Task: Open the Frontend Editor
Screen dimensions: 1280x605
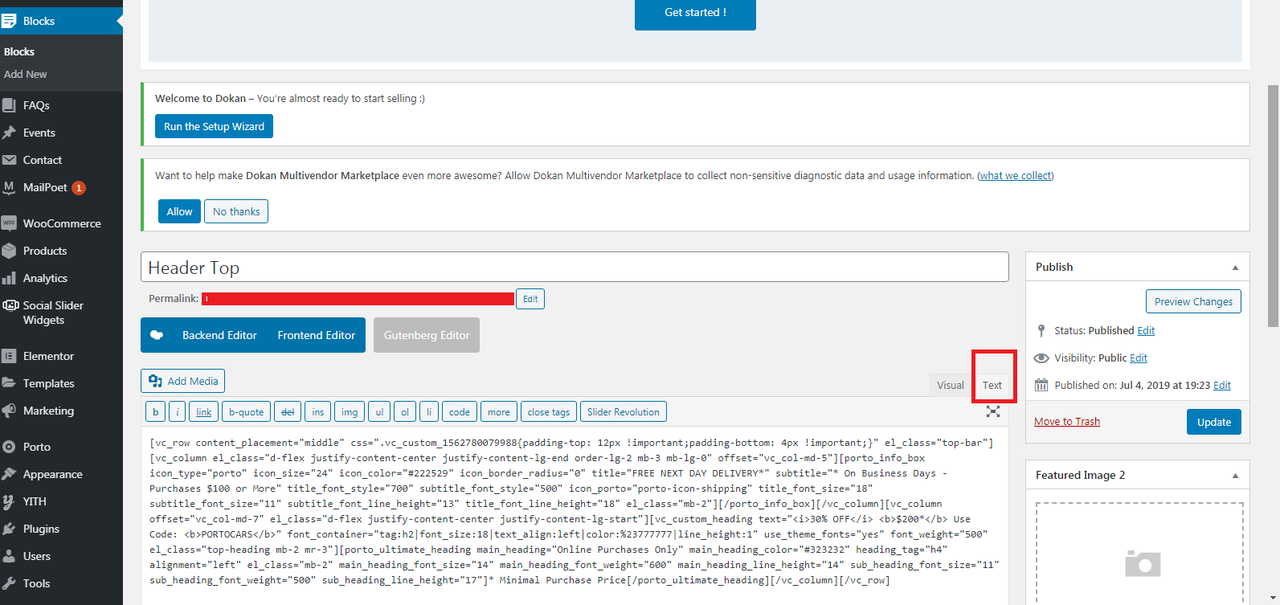Action: pos(316,335)
